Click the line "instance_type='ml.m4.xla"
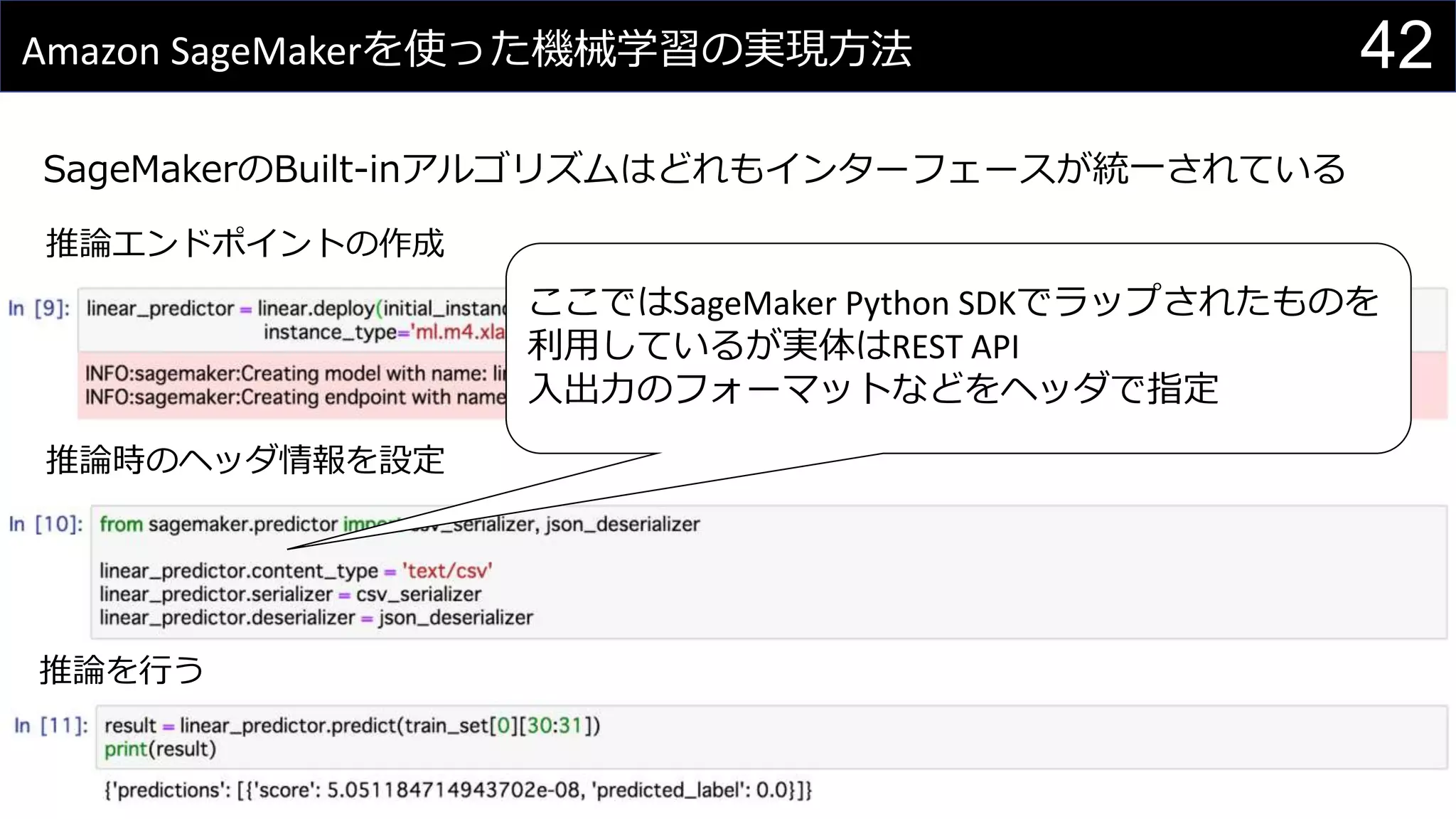The image size is (1456, 819). coord(385,332)
